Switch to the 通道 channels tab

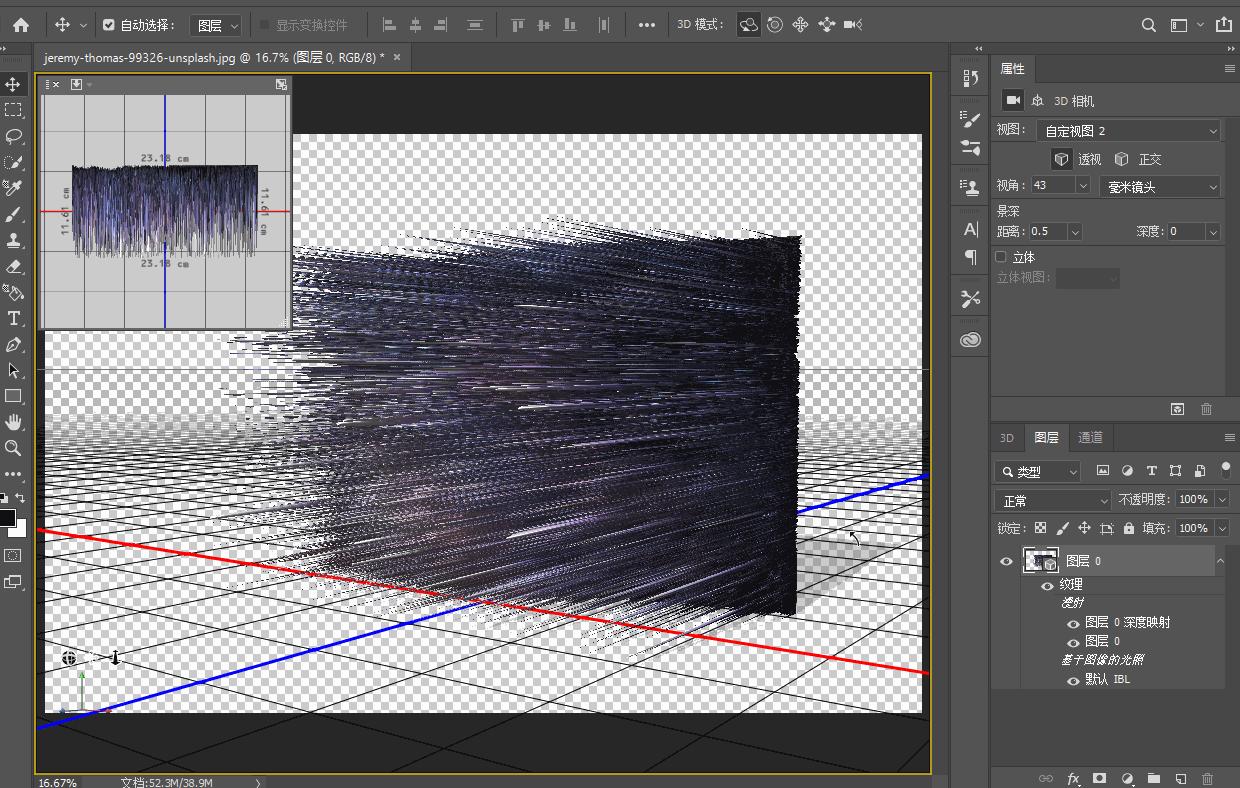pos(1090,437)
